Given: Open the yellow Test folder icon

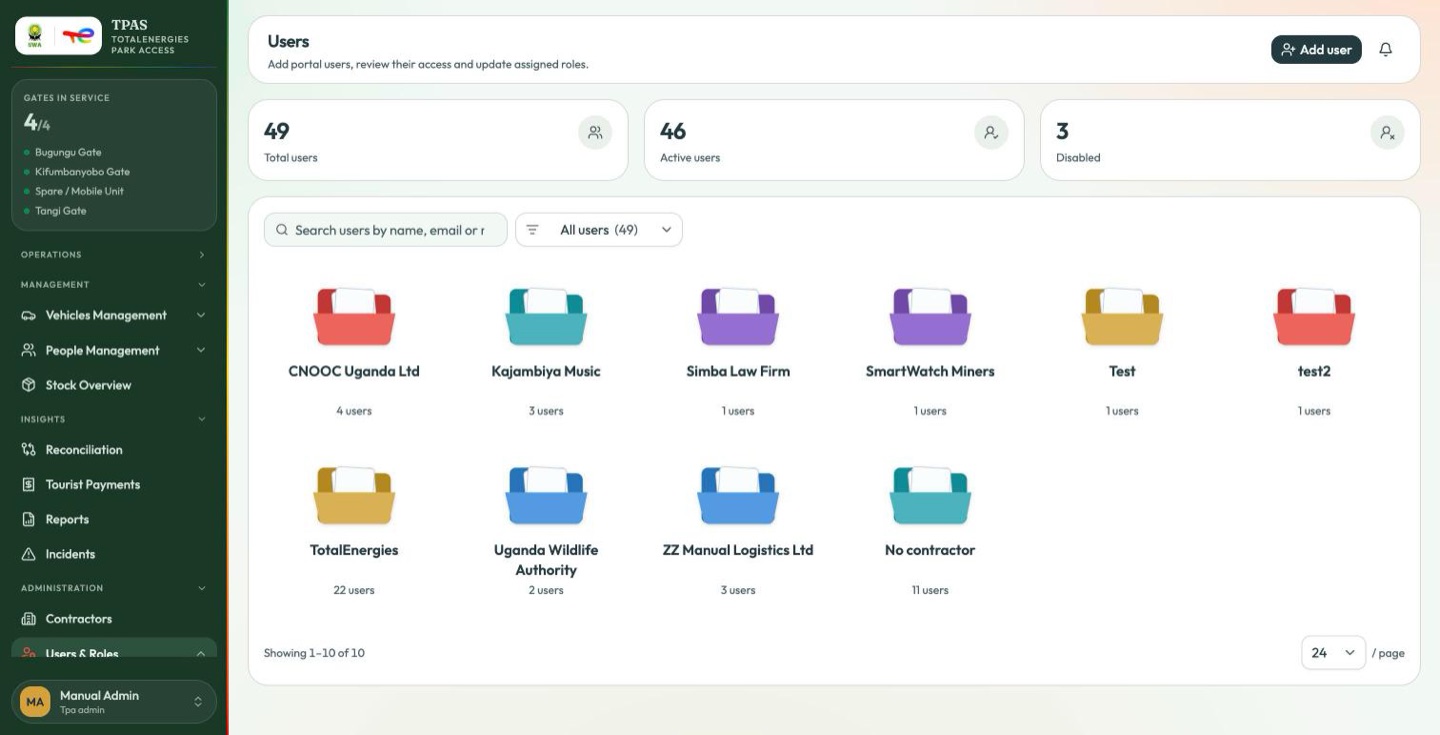Looking at the screenshot, I should coord(1122,316).
